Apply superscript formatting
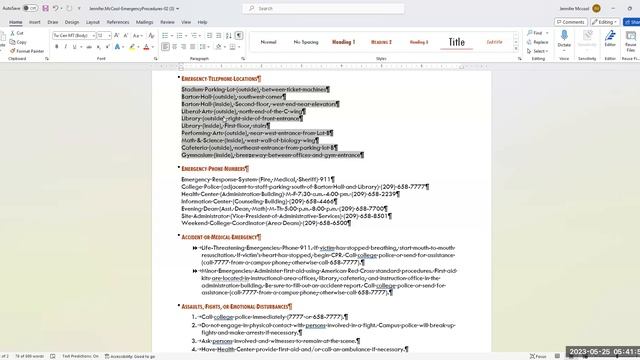This screenshot has height=360, width=640. point(107,47)
